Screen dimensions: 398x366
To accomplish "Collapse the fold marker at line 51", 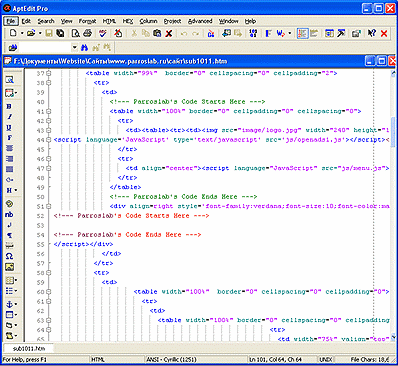I will [49, 206].
